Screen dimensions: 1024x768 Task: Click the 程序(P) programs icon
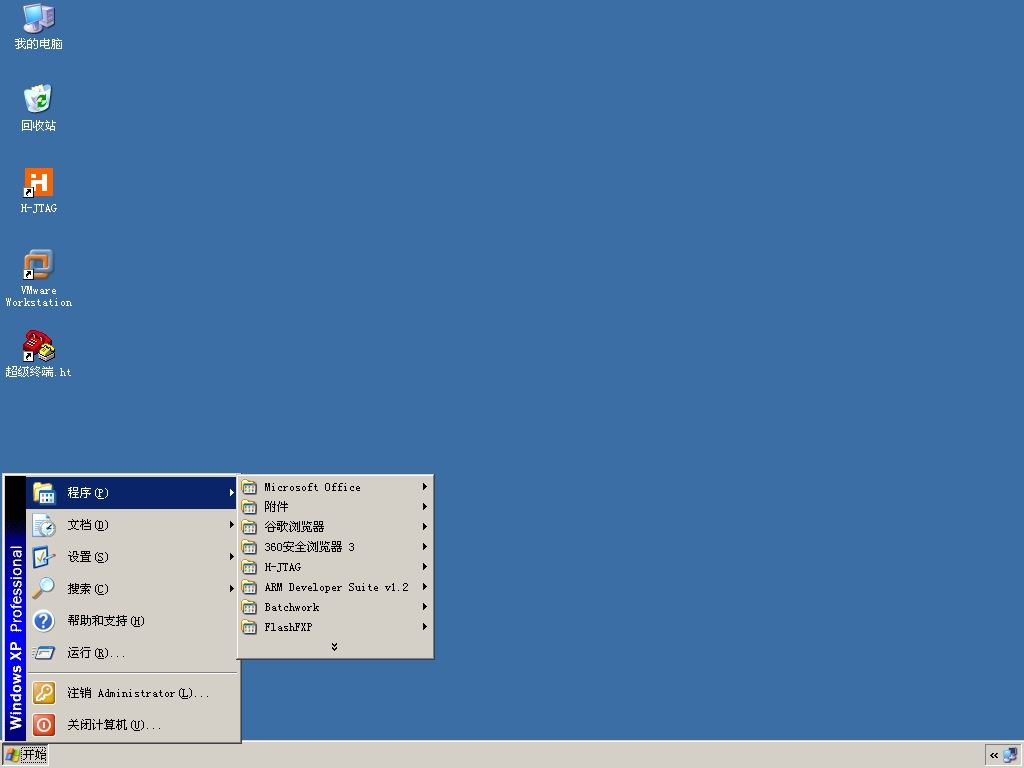pyautogui.click(x=44, y=493)
